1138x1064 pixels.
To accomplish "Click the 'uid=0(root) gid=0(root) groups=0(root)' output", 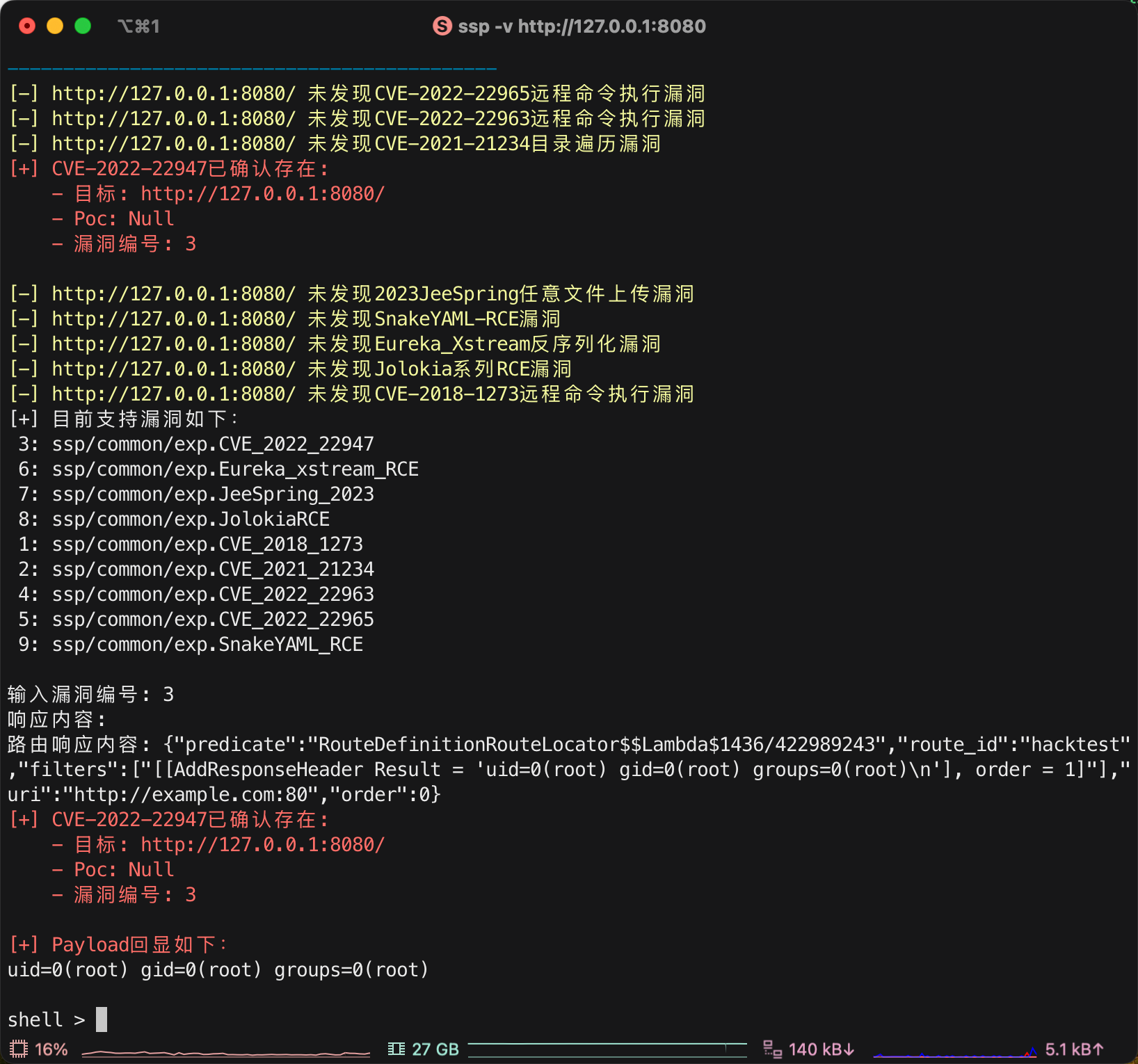I will pyautogui.click(x=218, y=969).
